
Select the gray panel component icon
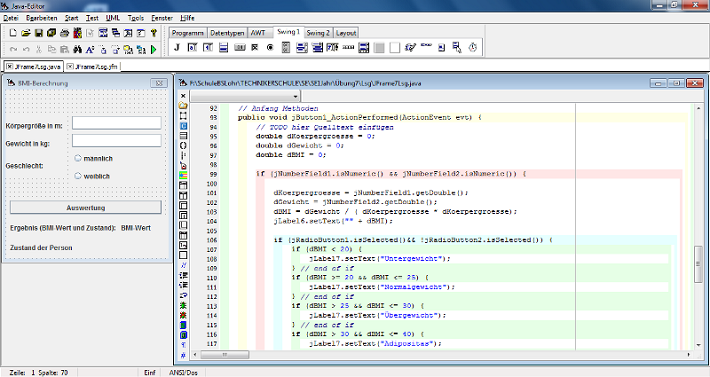pos(379,48)
